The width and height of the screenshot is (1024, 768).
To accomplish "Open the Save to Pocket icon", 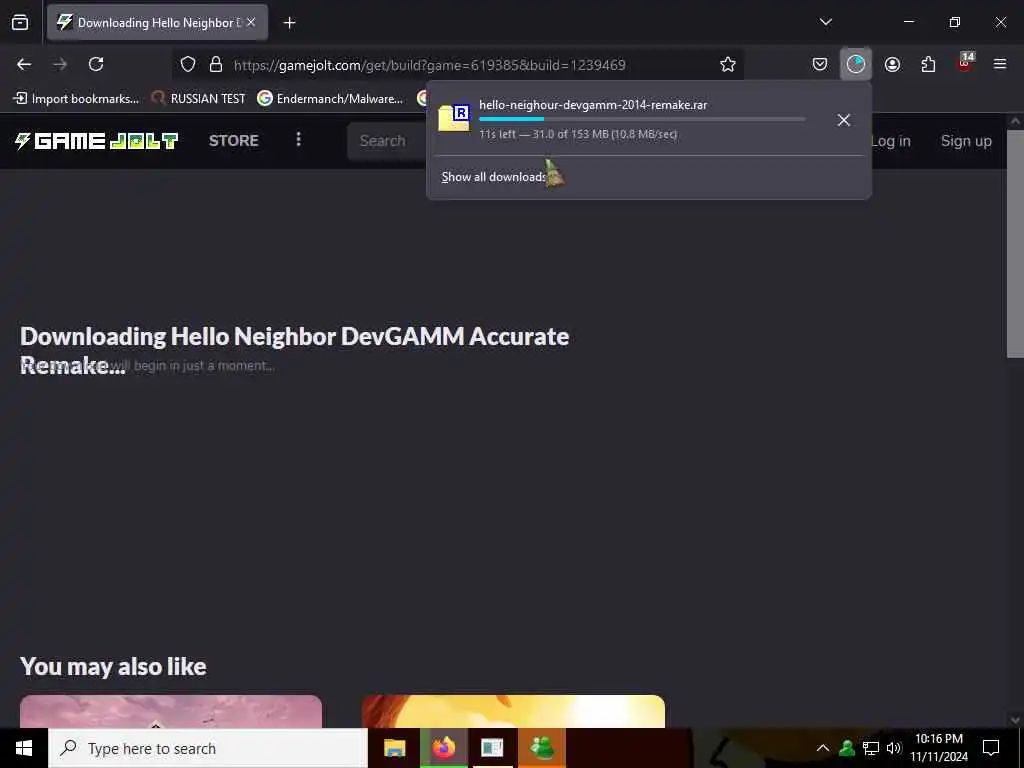I will click(x=820, y=64).
